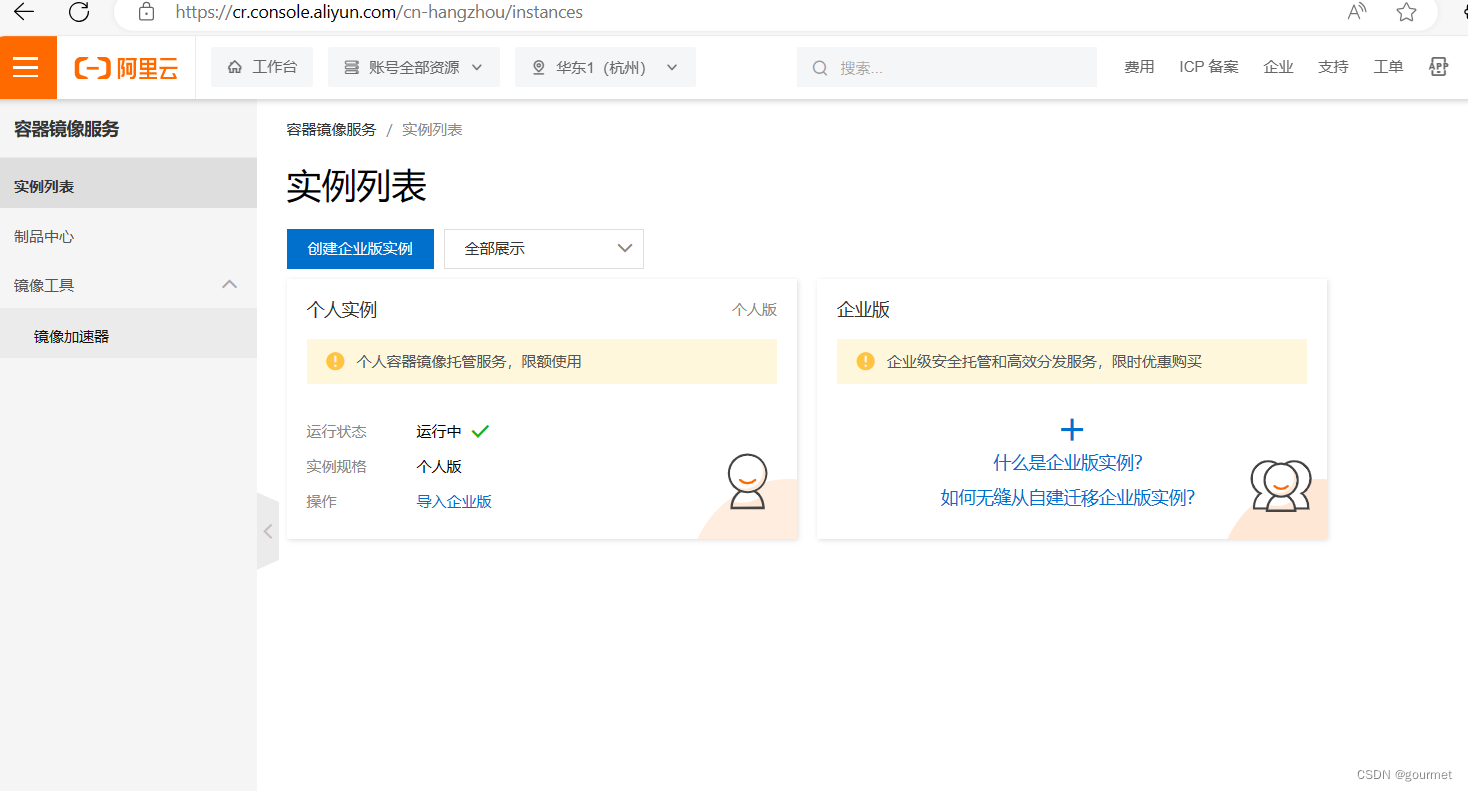Open the 华东1（杭州）region selector
The height and width of the screenshot is (791, 1468).
tap(604, 67)
